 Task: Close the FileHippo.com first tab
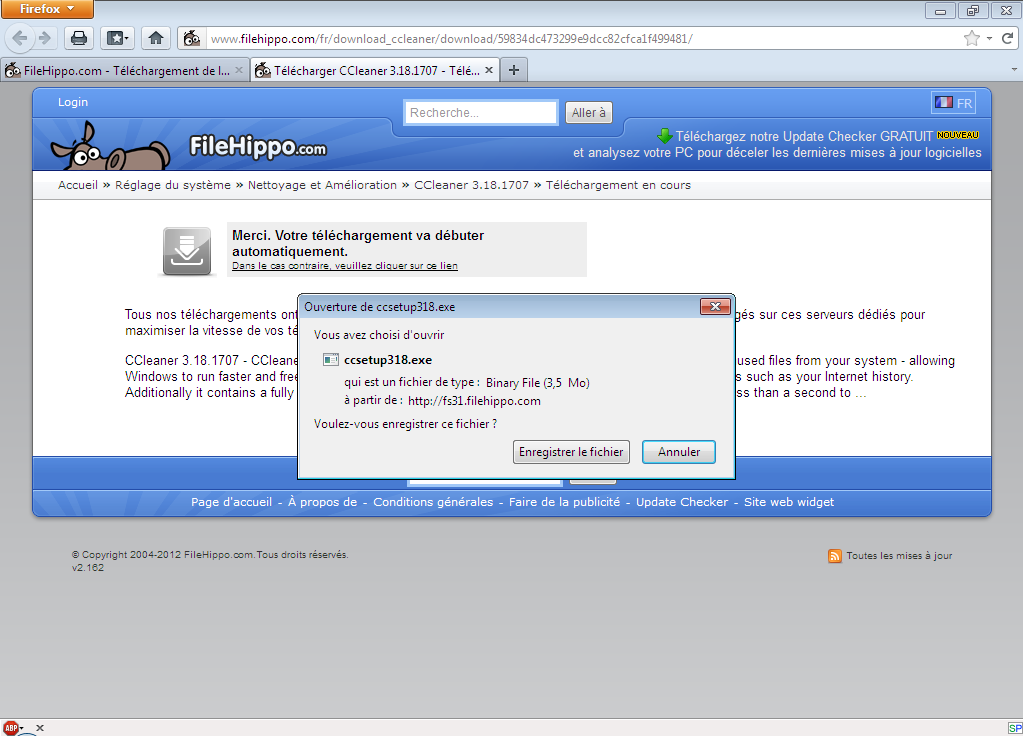239,70
